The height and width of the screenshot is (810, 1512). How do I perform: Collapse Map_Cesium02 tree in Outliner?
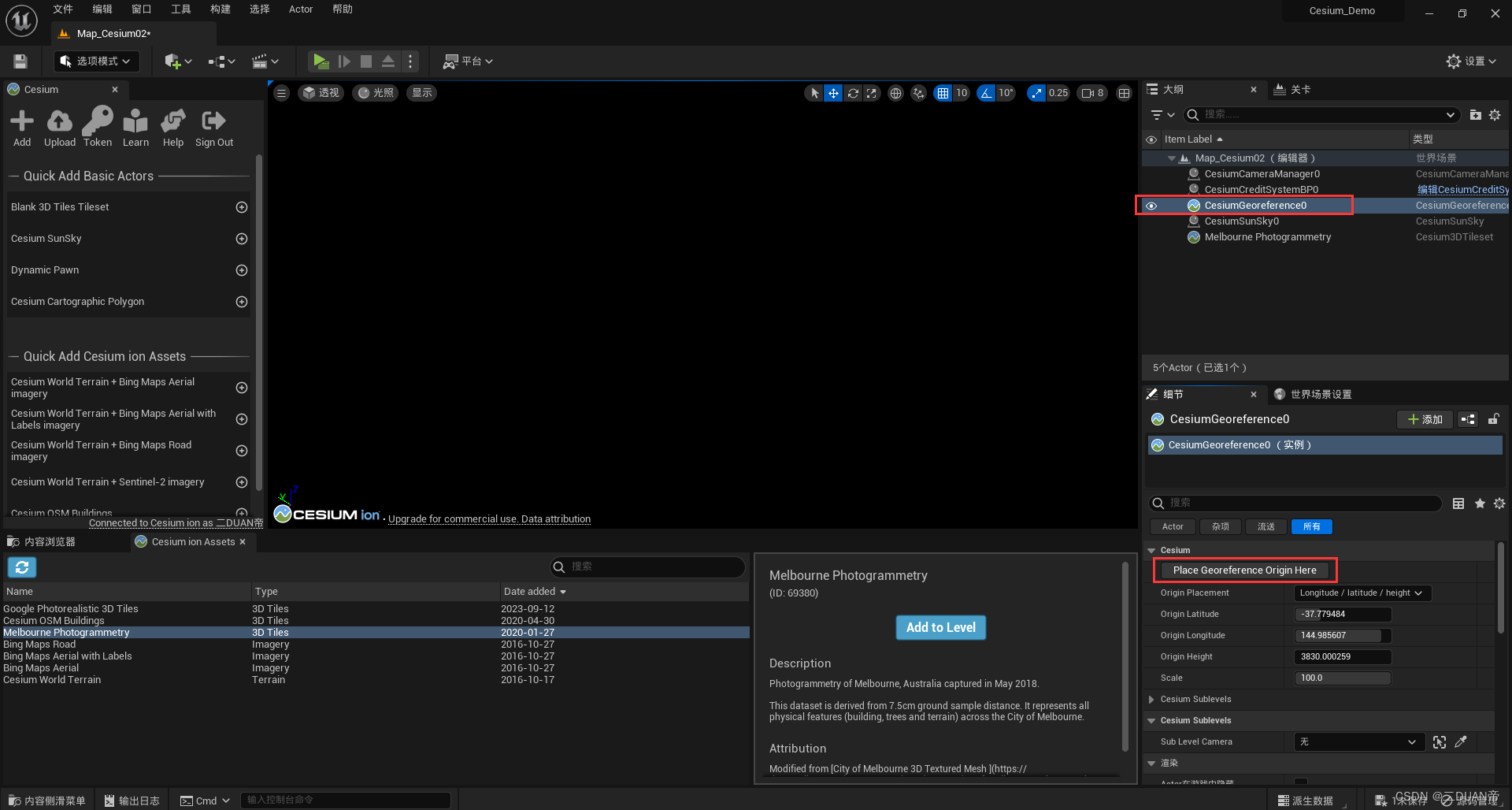[x=1172, y=158]
